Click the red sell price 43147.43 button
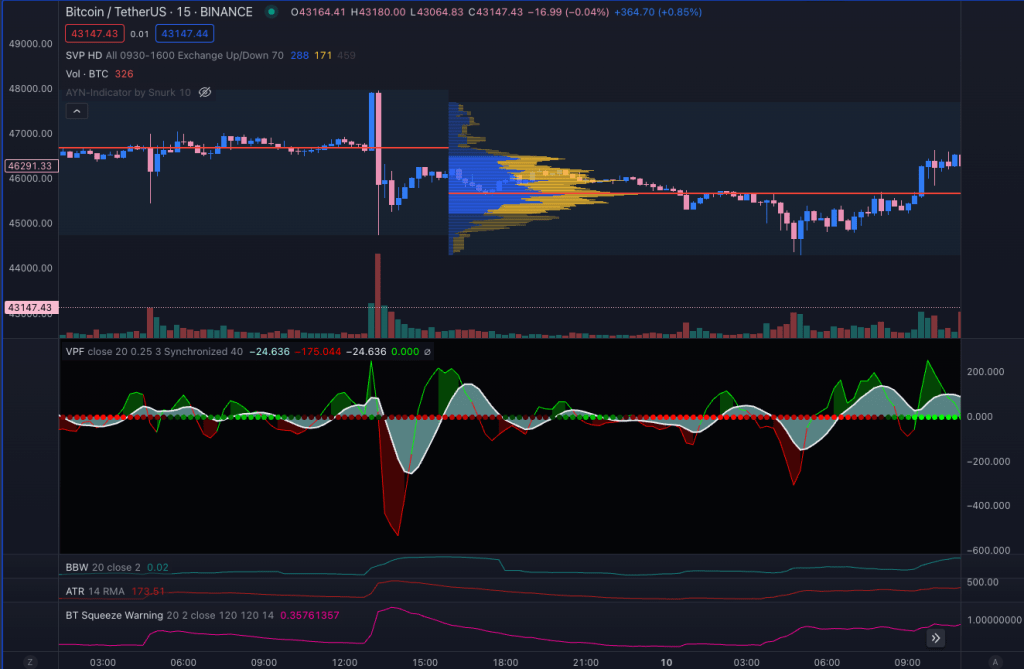 pos(95,33)
